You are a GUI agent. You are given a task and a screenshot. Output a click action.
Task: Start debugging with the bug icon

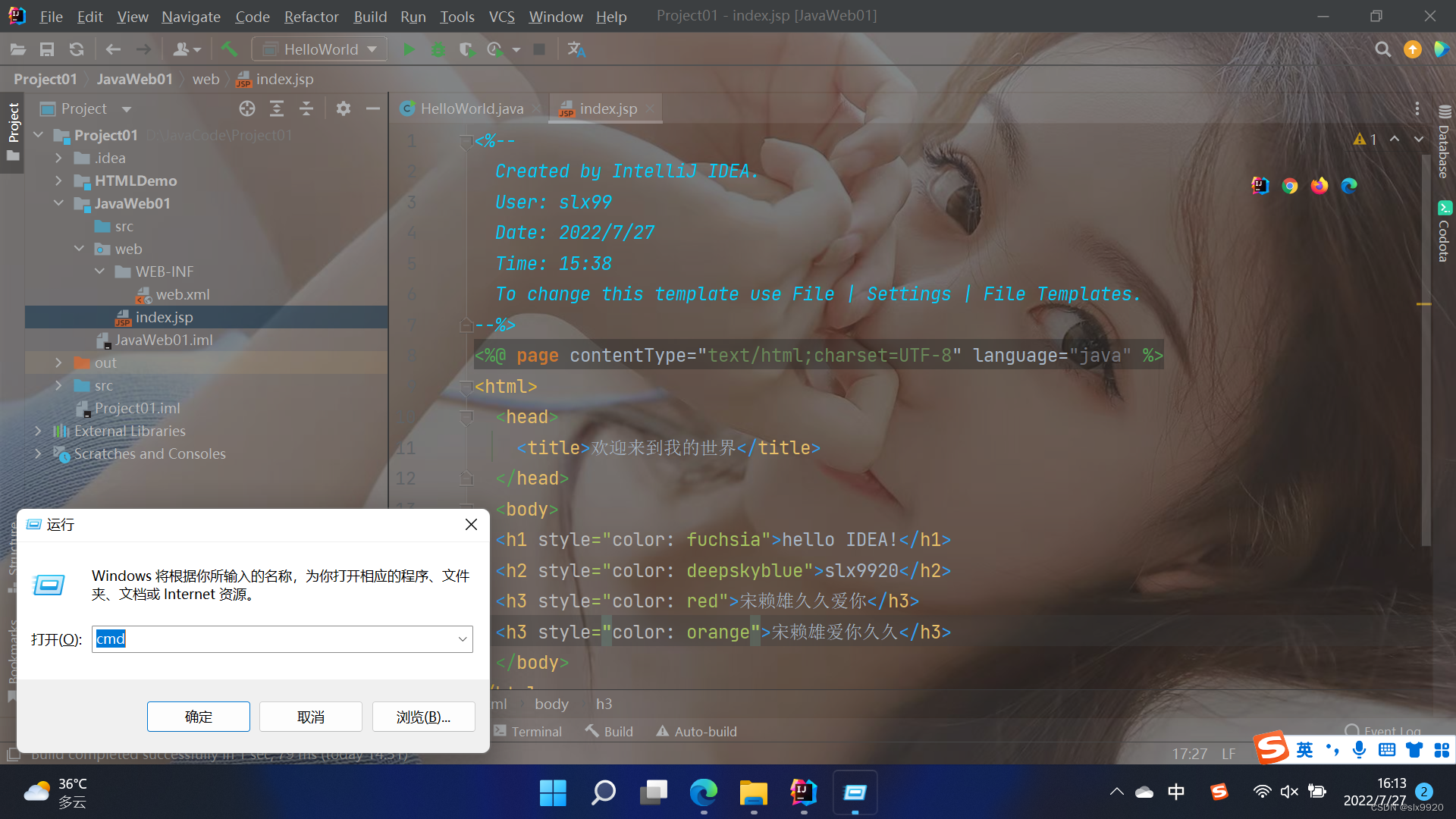click(x=438, y=49)
